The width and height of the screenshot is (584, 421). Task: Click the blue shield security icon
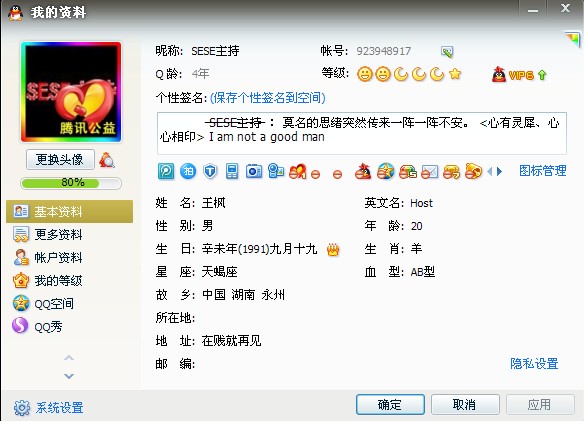click(x=210, y=171)
